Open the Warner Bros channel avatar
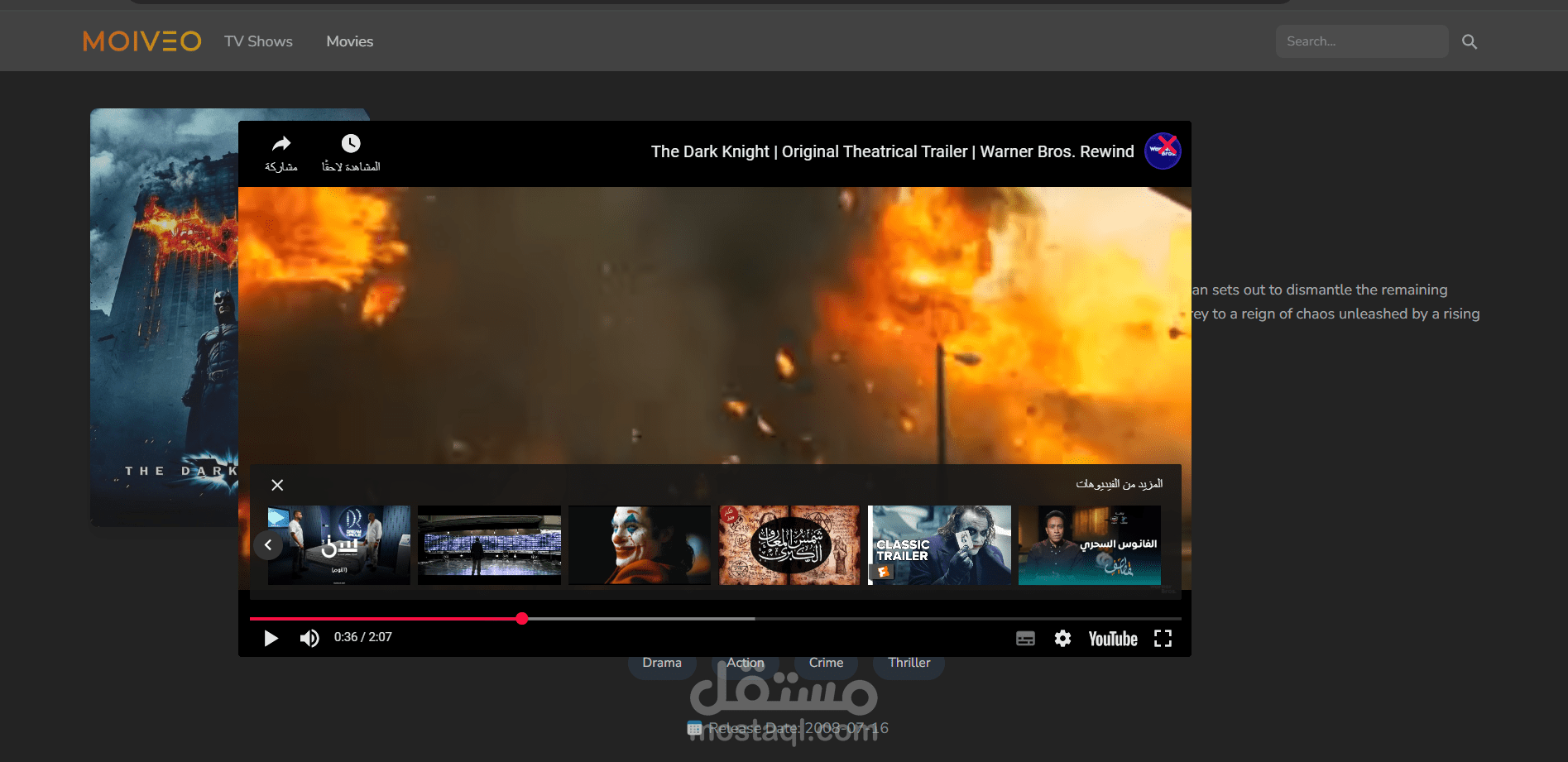 click(x=1163, y=151)
